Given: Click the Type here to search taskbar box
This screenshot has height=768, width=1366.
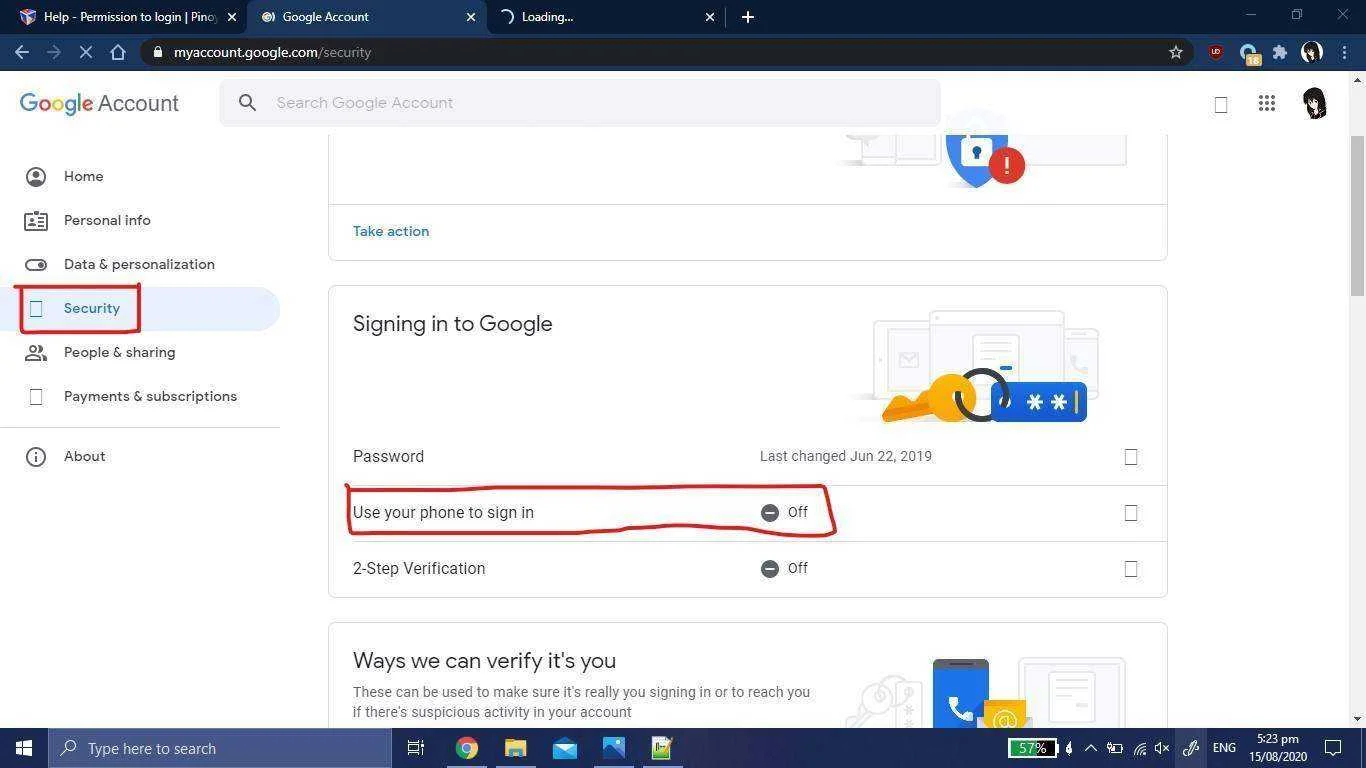Looking at the screenshot, I should click(220, 748).
